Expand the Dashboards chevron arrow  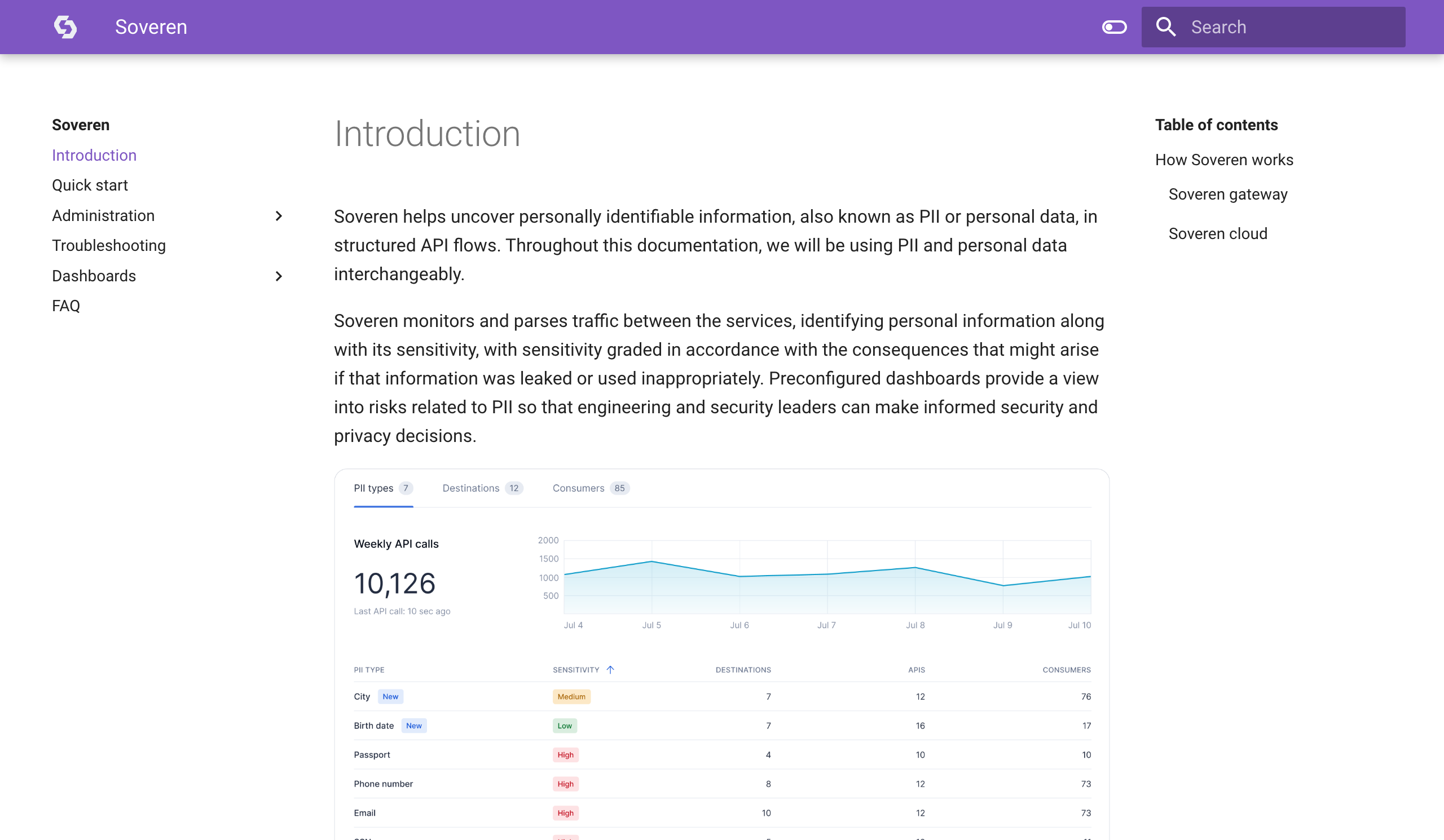point(279,276)
